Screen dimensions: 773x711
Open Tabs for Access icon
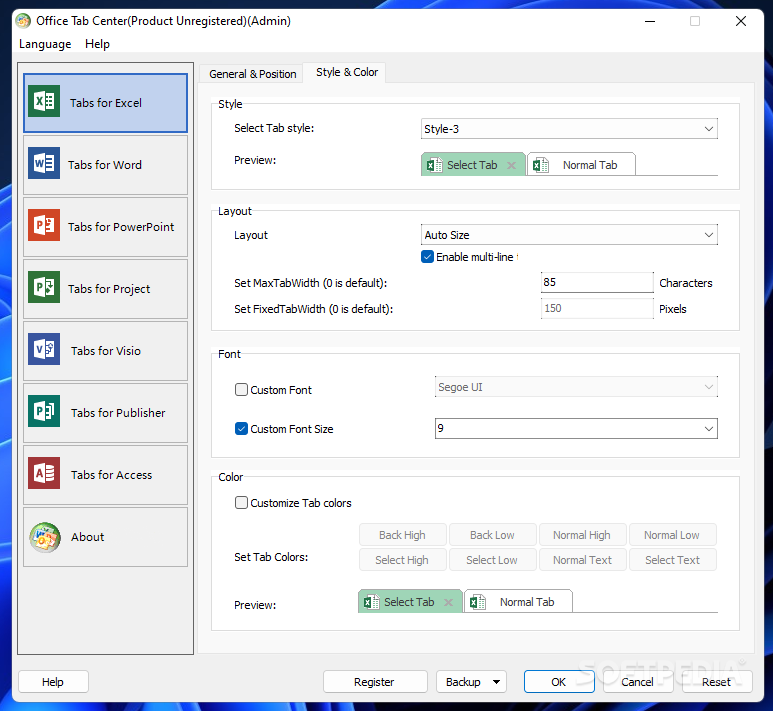pos(44,473)
